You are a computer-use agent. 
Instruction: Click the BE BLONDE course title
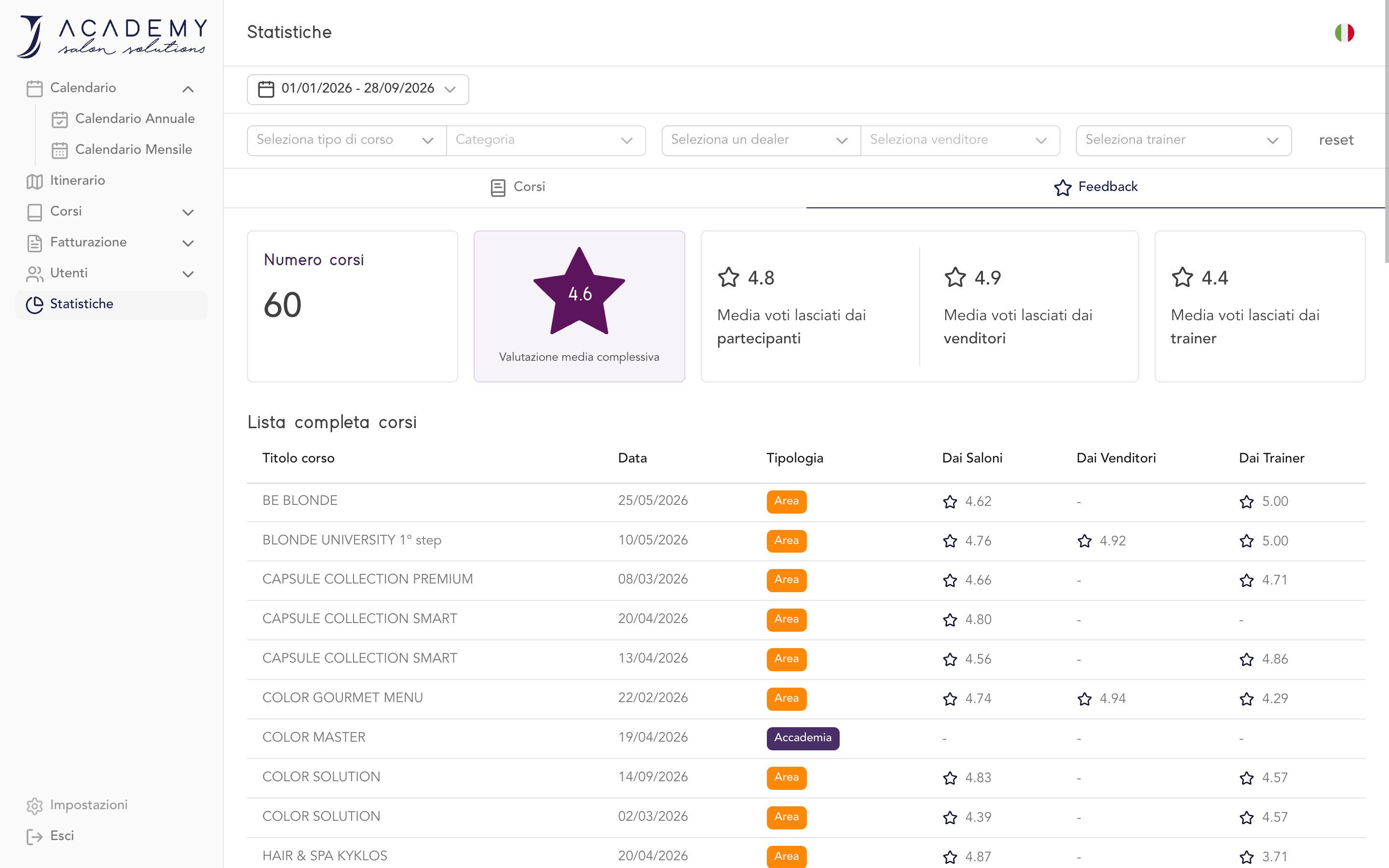[300, 501]
